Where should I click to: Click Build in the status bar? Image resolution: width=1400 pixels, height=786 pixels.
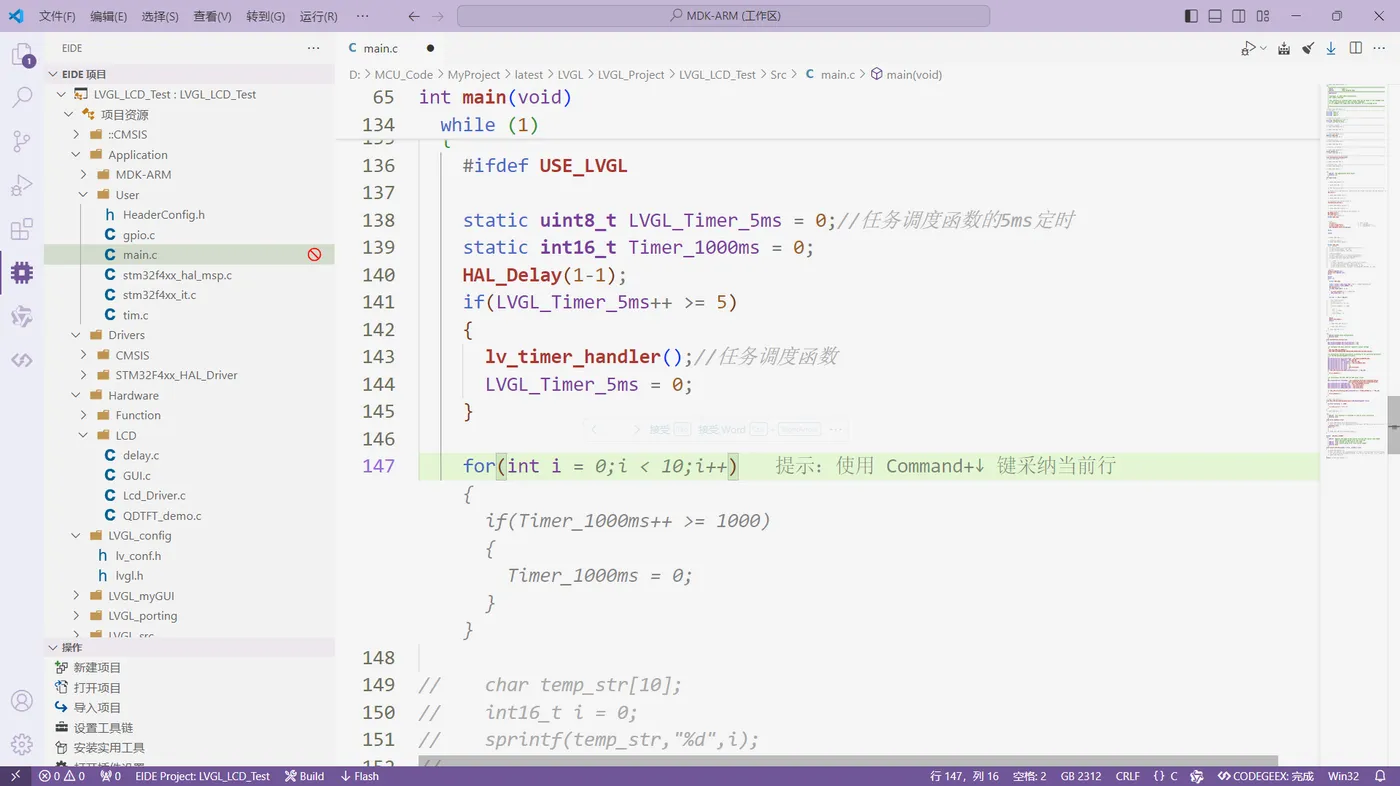click(304, 776)
